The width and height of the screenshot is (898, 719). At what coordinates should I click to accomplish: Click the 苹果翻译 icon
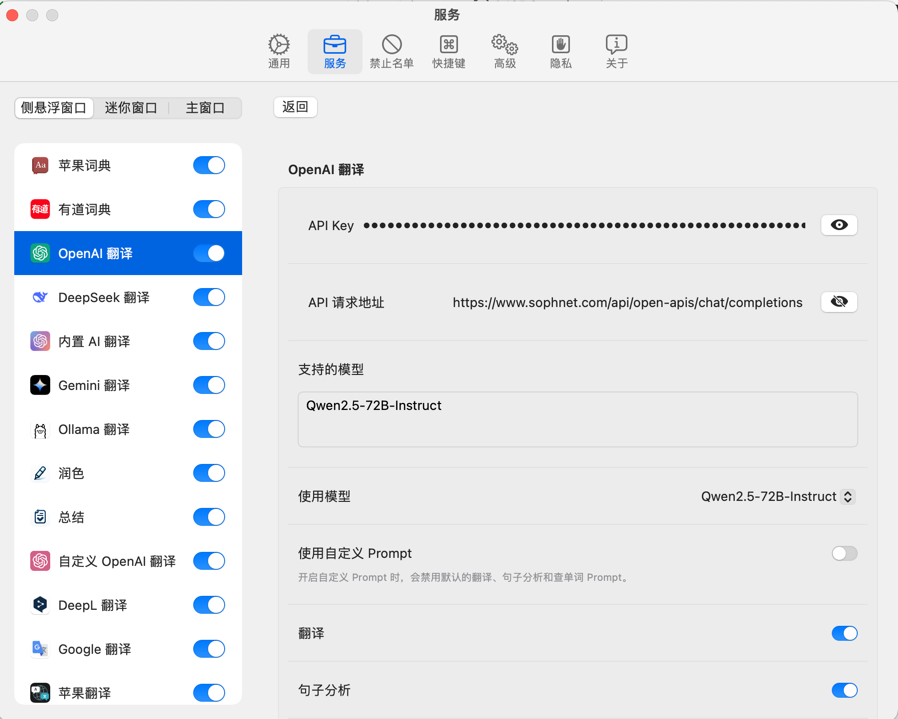click(40, 693)
